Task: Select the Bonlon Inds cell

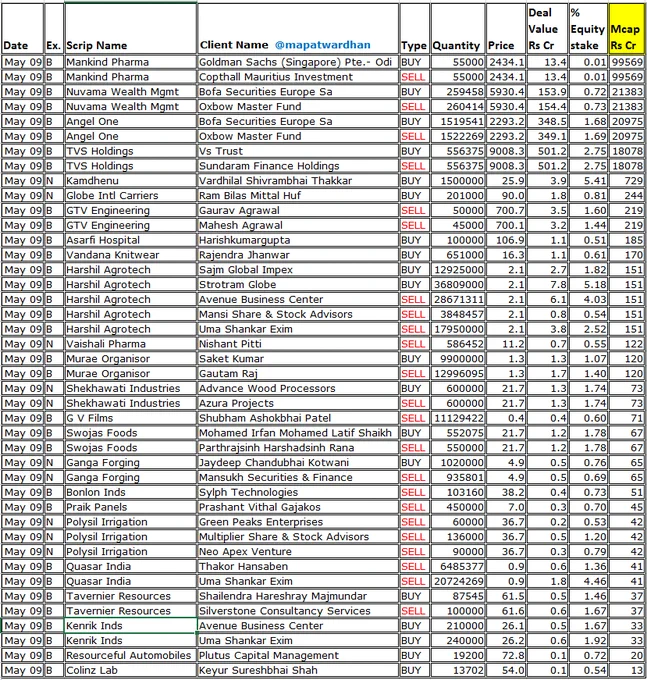Action: [130, 492]
